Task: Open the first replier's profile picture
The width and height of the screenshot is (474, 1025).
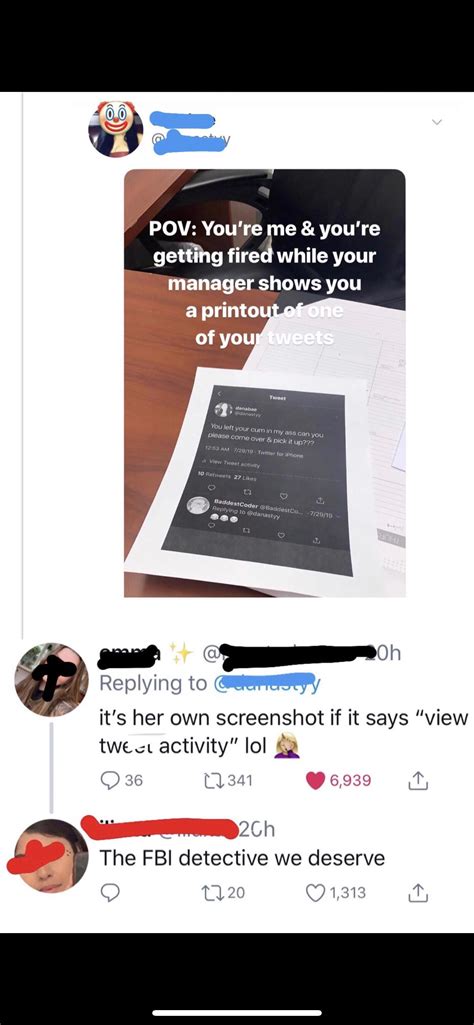Action: (51, 679)
